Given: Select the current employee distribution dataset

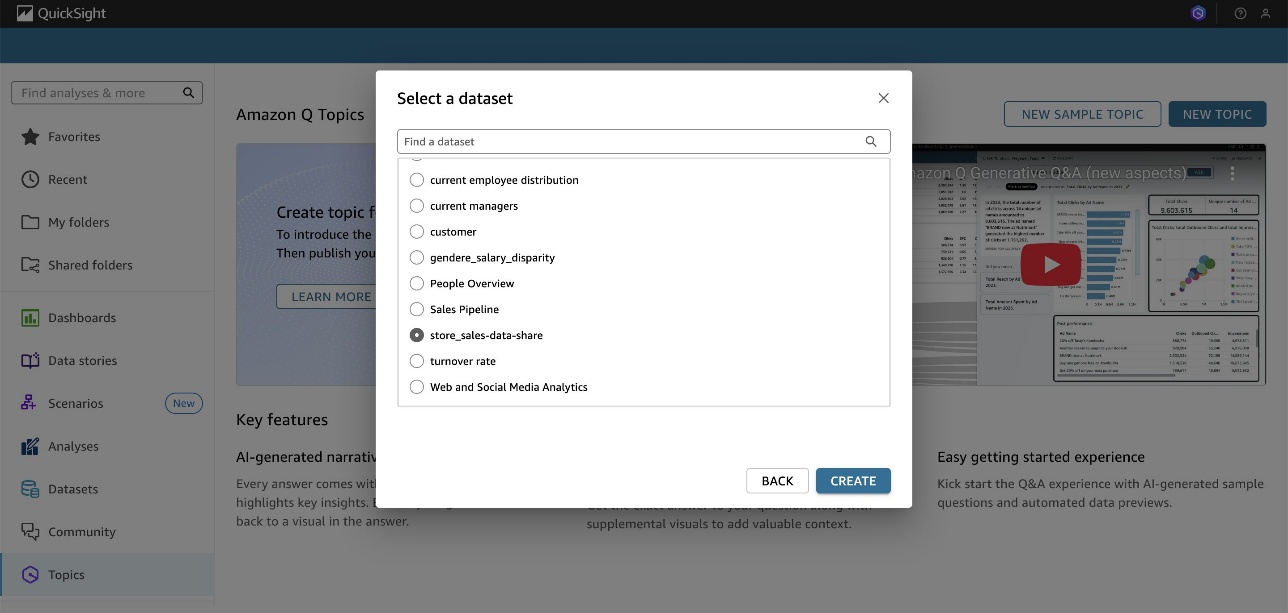Looking at the screenshot, I should [417, 180].
